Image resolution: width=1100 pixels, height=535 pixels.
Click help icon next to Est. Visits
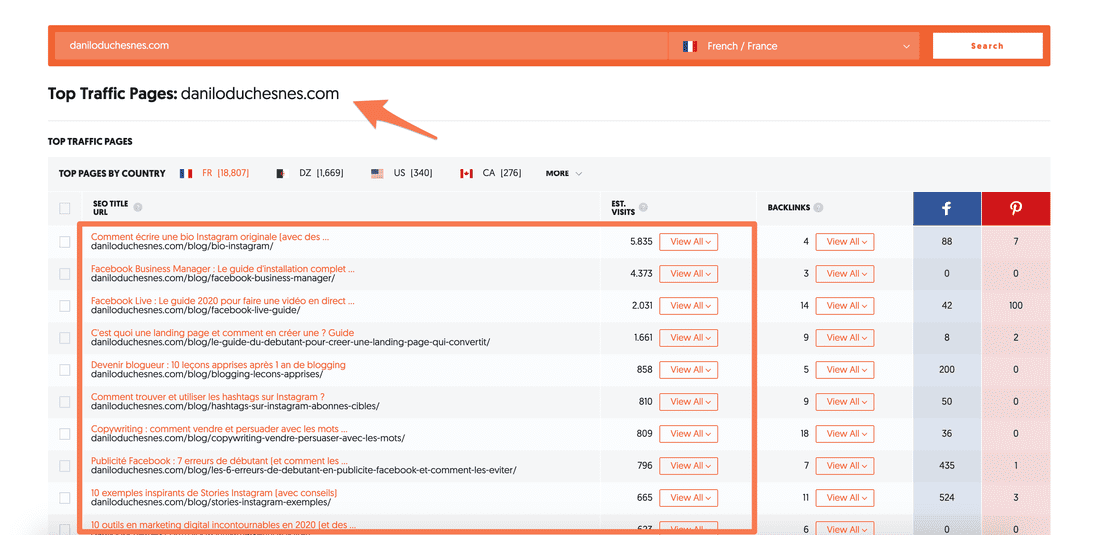pos(643,208)
